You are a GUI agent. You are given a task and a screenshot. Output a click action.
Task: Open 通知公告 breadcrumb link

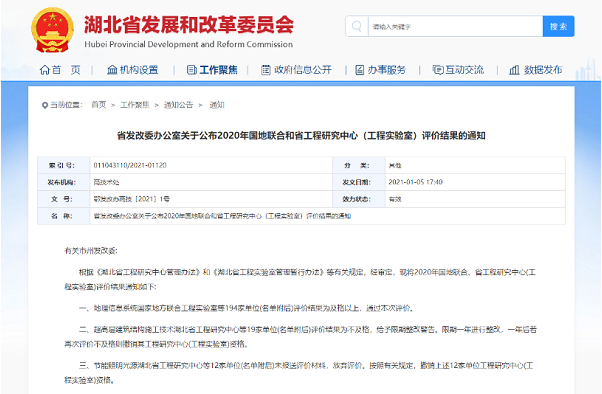click(178, 105)
